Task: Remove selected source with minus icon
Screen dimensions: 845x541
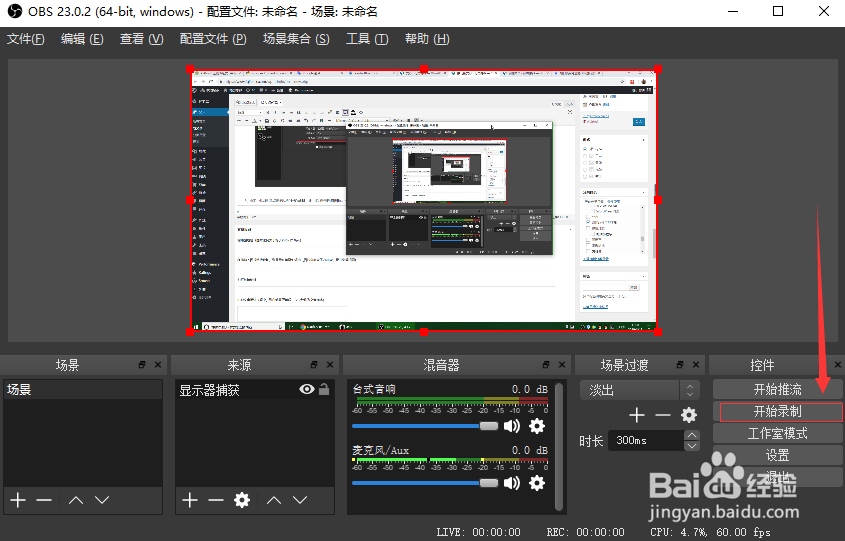Action: click(216, 500)
